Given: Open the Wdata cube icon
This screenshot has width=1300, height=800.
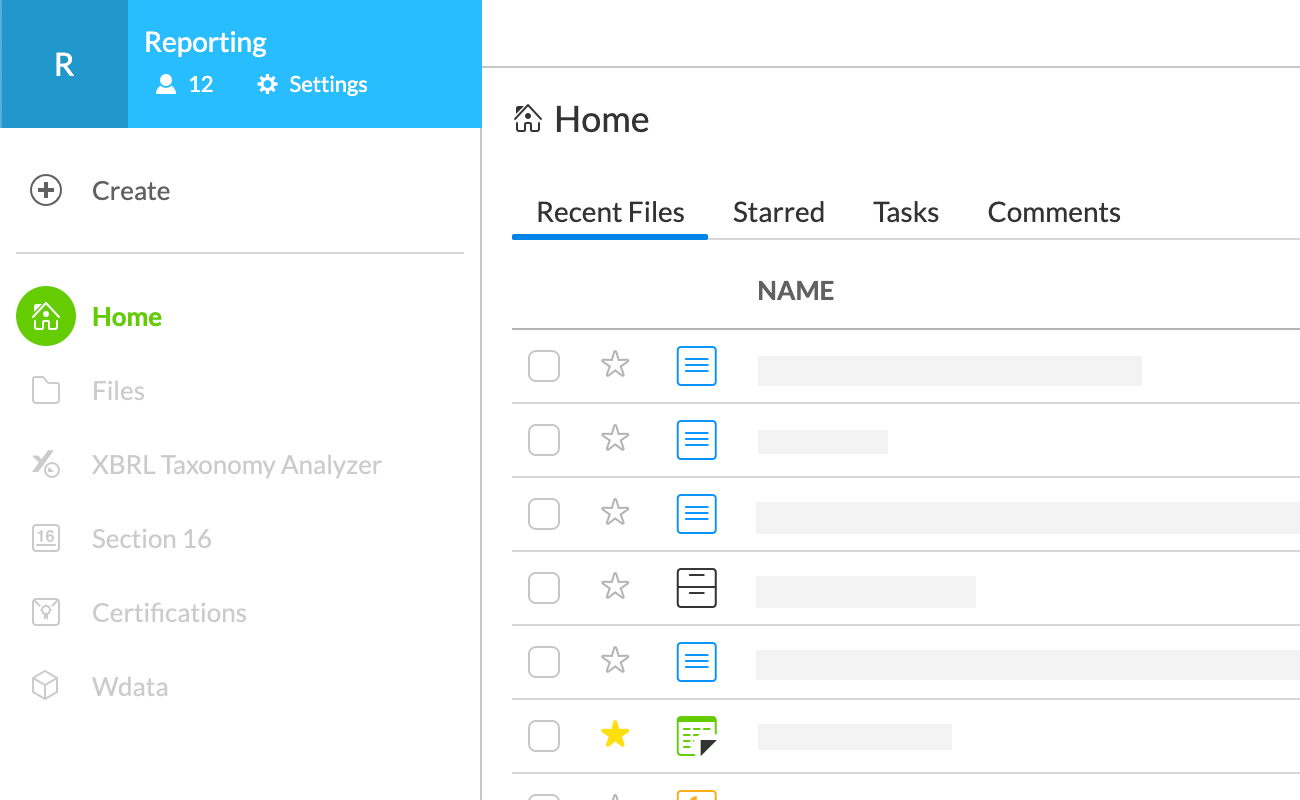Looking at the screenshot, I should (x=46, y=687).
